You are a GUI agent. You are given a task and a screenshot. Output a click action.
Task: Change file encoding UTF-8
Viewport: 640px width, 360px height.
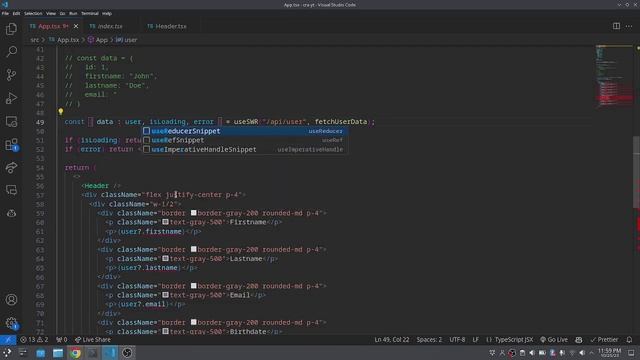457,340
